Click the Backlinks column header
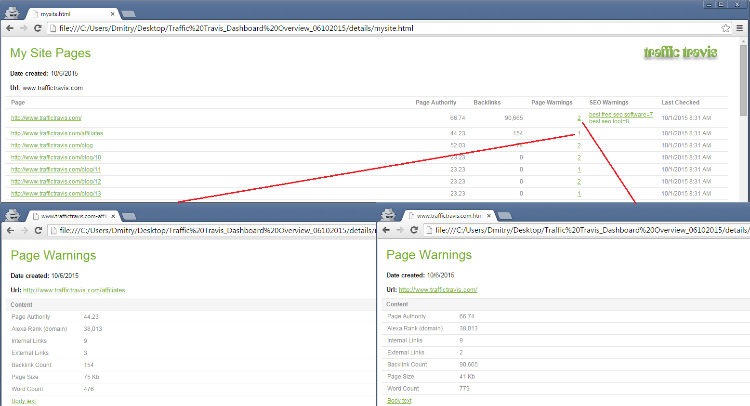The height and width of the screenshot is (406, 750). point(487,102)
